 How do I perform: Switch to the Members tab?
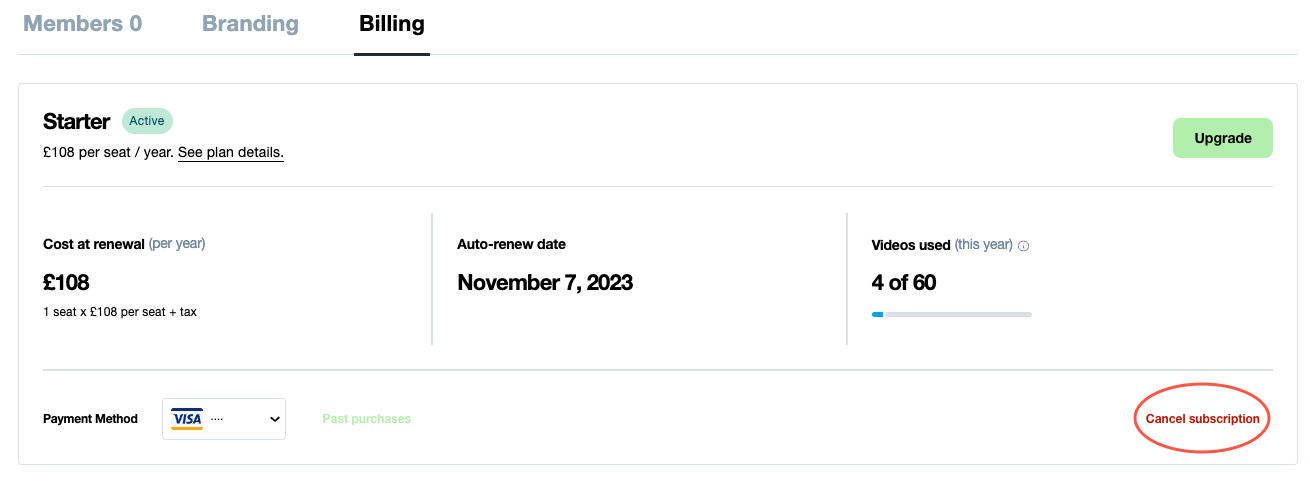coord(83,24)
